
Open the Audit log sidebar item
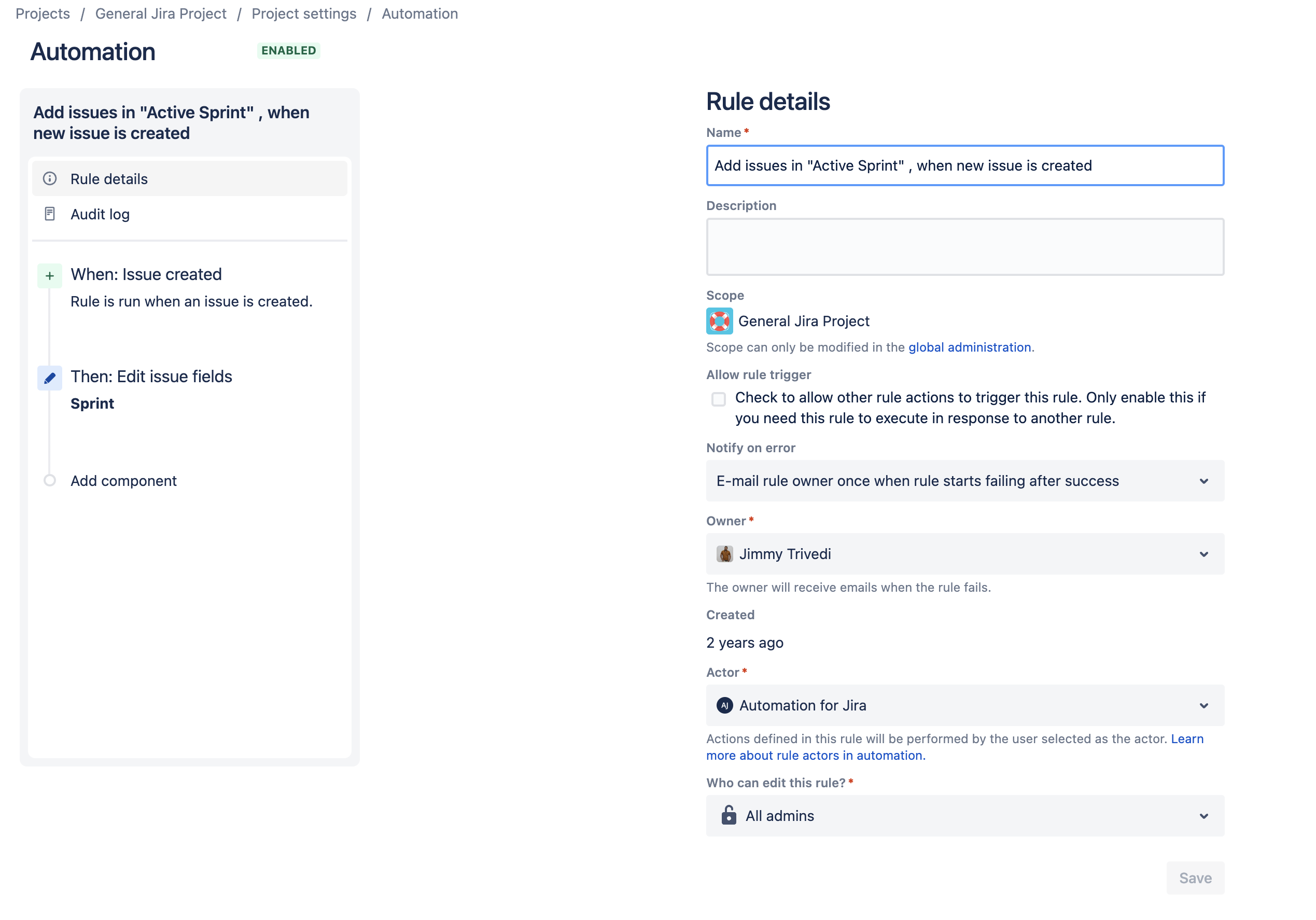tap(190, 214)
